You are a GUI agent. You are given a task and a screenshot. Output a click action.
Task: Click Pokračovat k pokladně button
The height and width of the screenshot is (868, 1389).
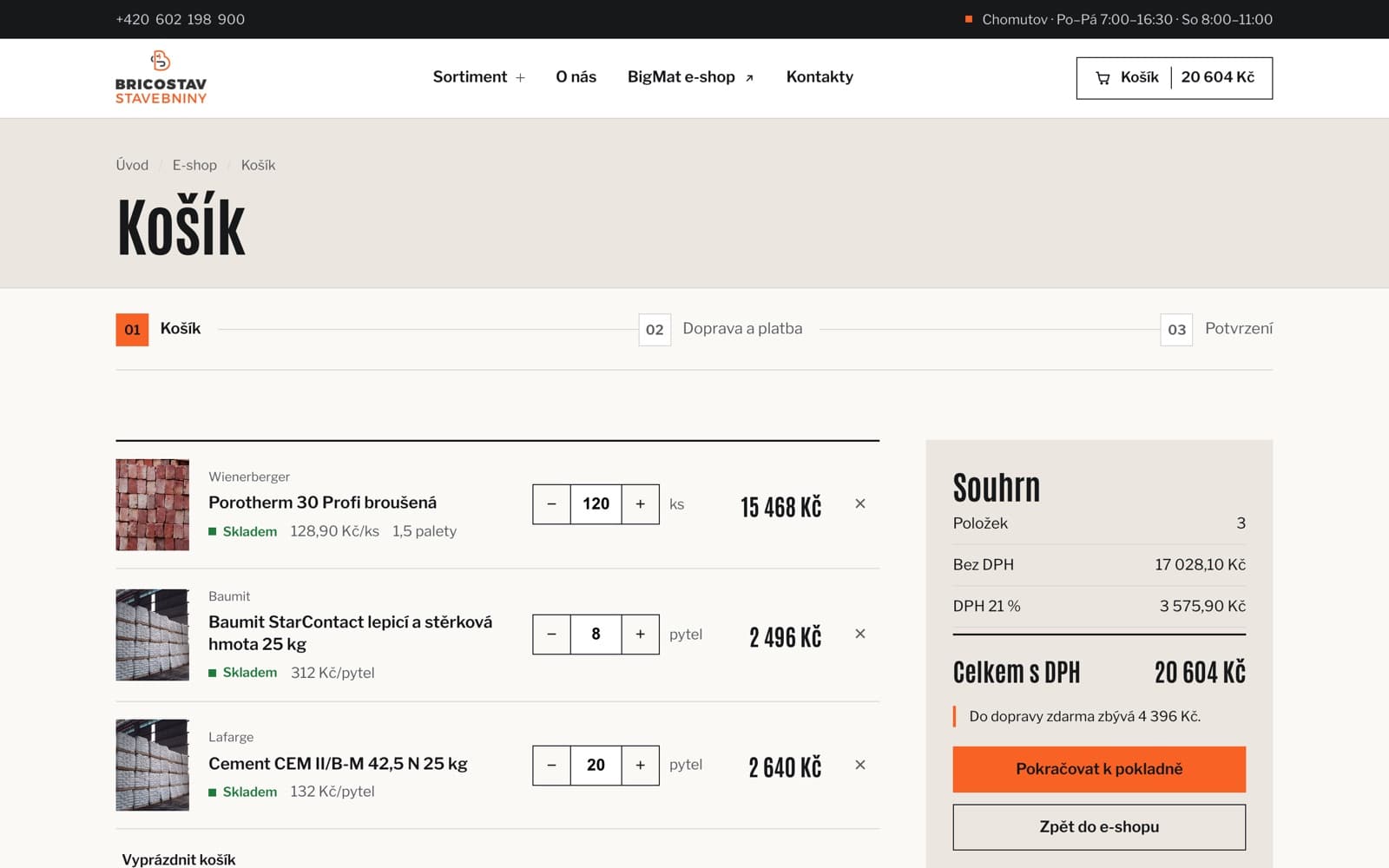point(1099,769)
